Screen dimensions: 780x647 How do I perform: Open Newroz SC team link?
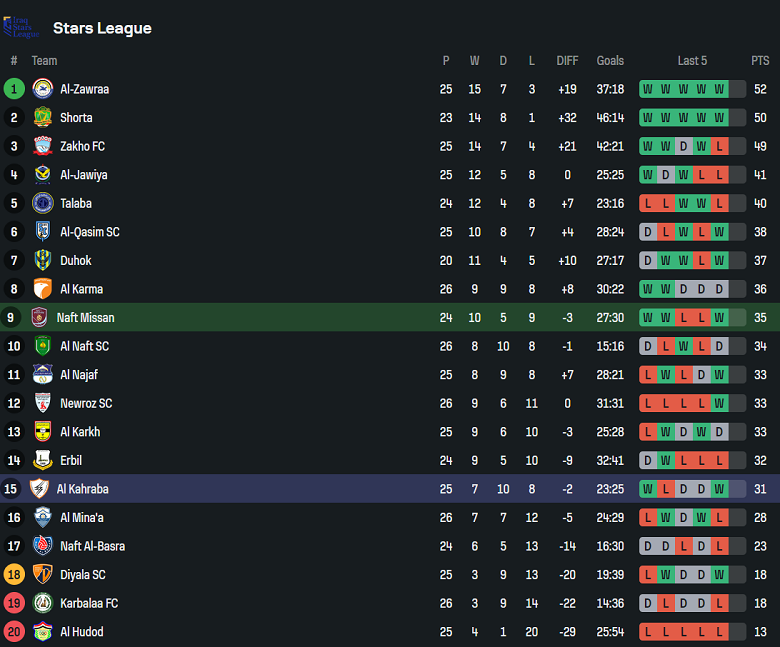[86, 404]
